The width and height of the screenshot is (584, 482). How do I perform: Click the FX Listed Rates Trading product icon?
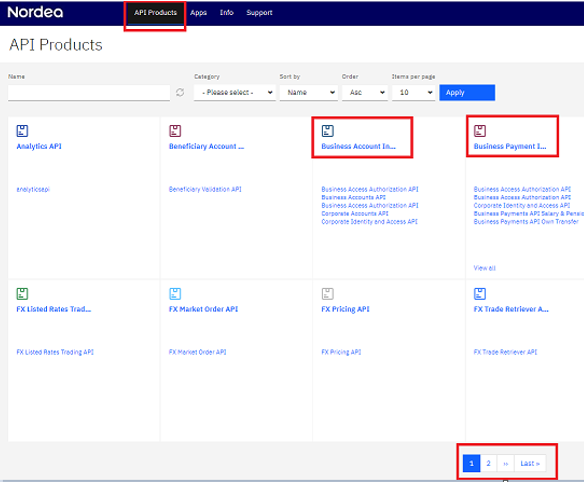[22, 294]
